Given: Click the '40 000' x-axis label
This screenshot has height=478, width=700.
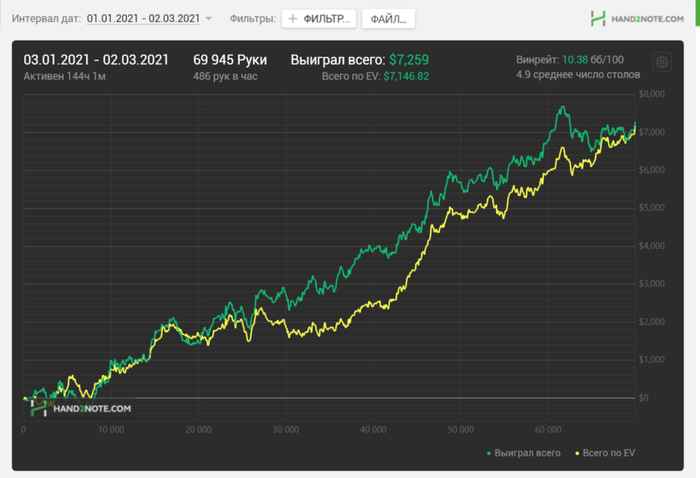Looking at the screenshot, I should 373,430.
